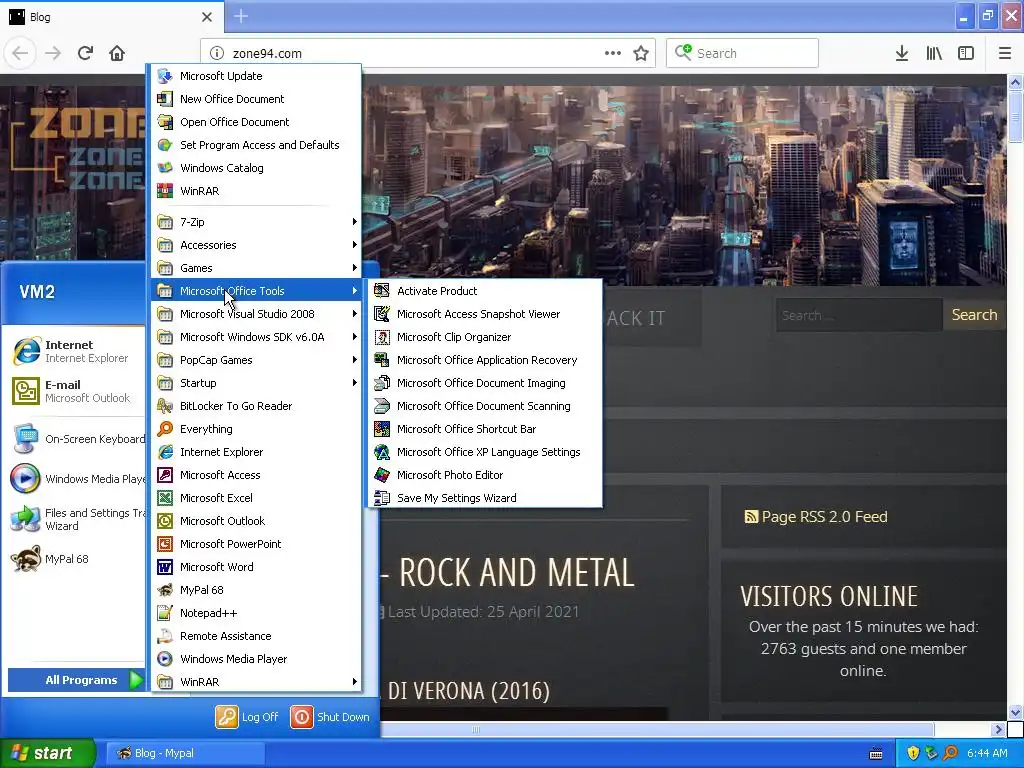
Task: Launch Microsoft Update from programs list
Action: (x=257, y=76)
